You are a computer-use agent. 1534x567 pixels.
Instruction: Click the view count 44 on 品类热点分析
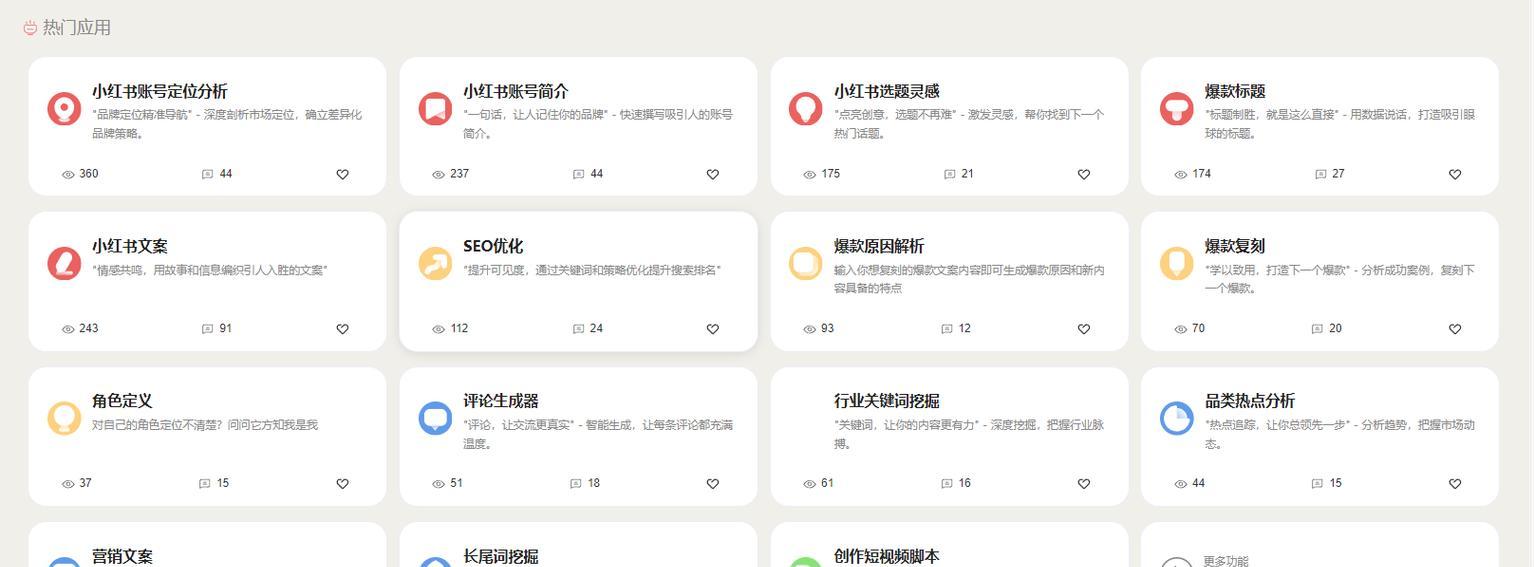(x=1198, y=484)
